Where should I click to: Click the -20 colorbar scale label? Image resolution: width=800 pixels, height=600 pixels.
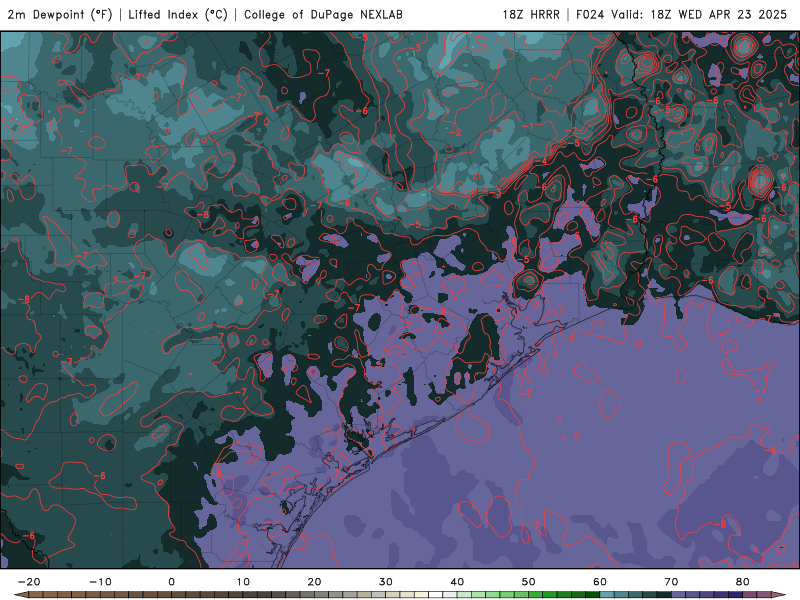29,582
